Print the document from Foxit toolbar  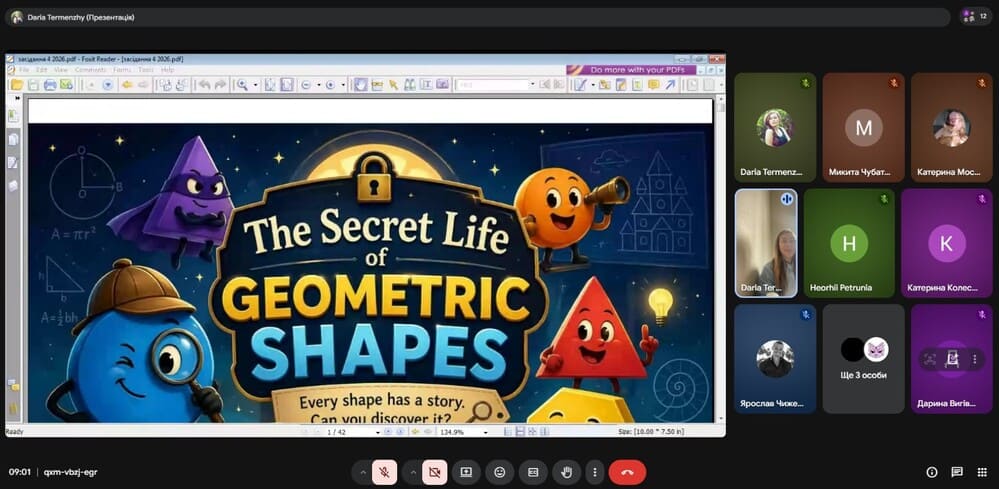point(50,85)
